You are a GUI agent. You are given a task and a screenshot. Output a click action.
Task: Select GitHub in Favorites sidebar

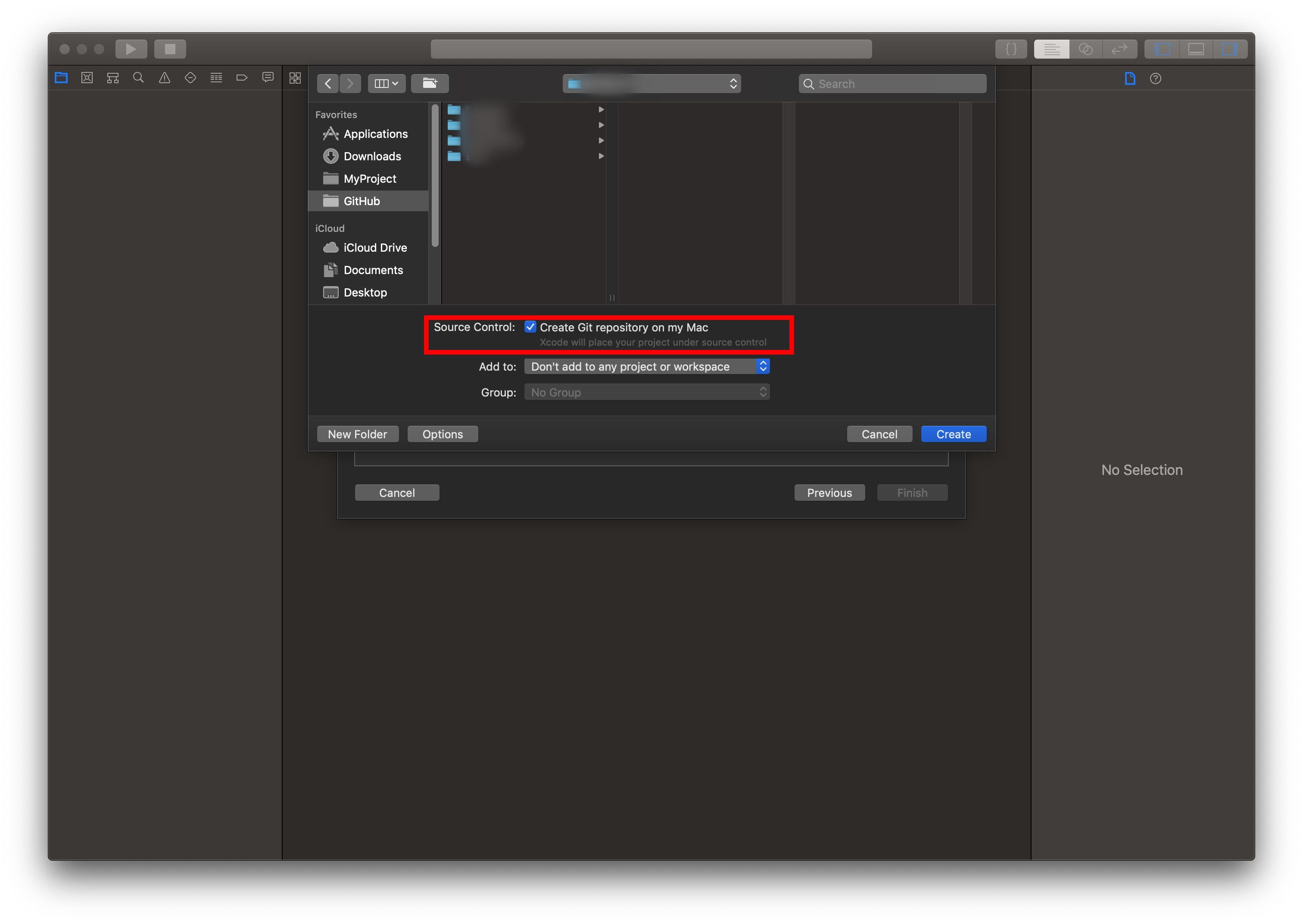(362, 201)
